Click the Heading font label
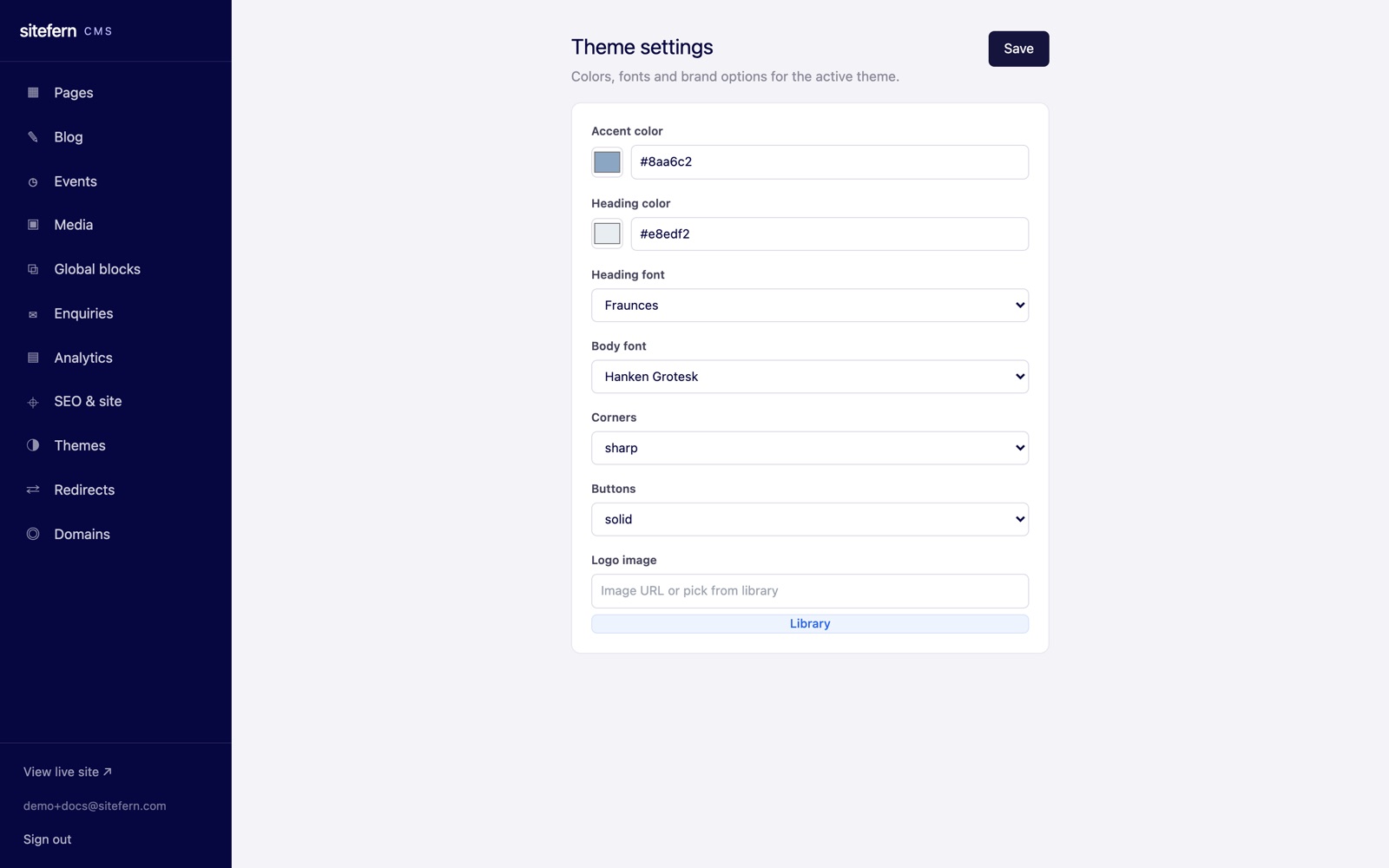 tap(628, 274)
